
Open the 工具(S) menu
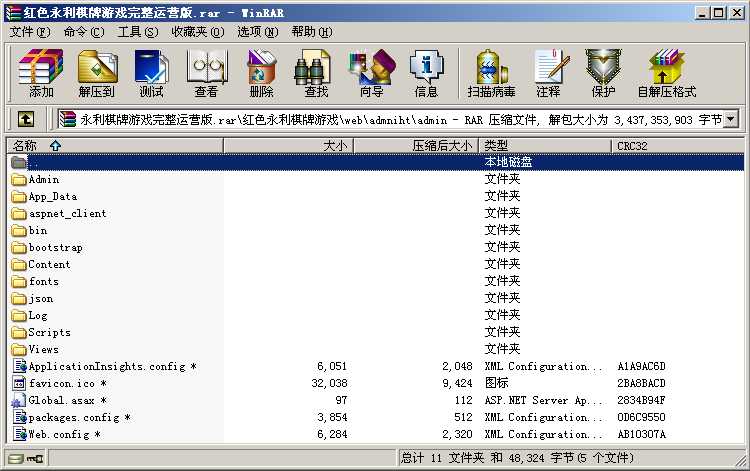tap(138, 32)
